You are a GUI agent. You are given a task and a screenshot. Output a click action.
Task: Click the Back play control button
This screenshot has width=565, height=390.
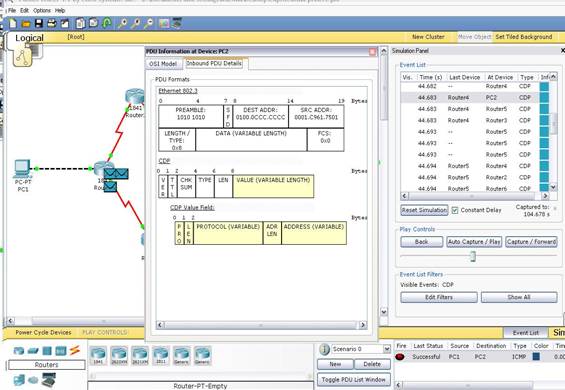click(422, 242)
